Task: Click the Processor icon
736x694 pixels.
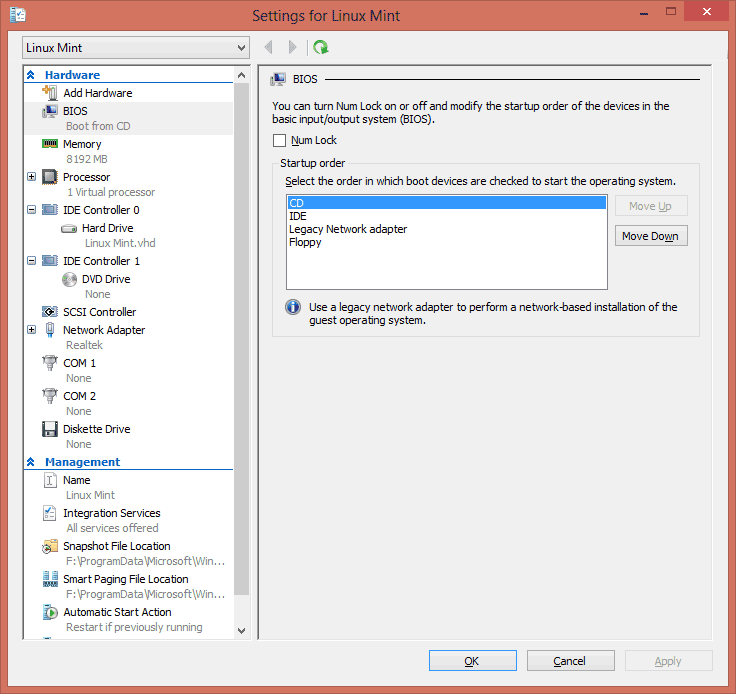Action: (50, 177)
